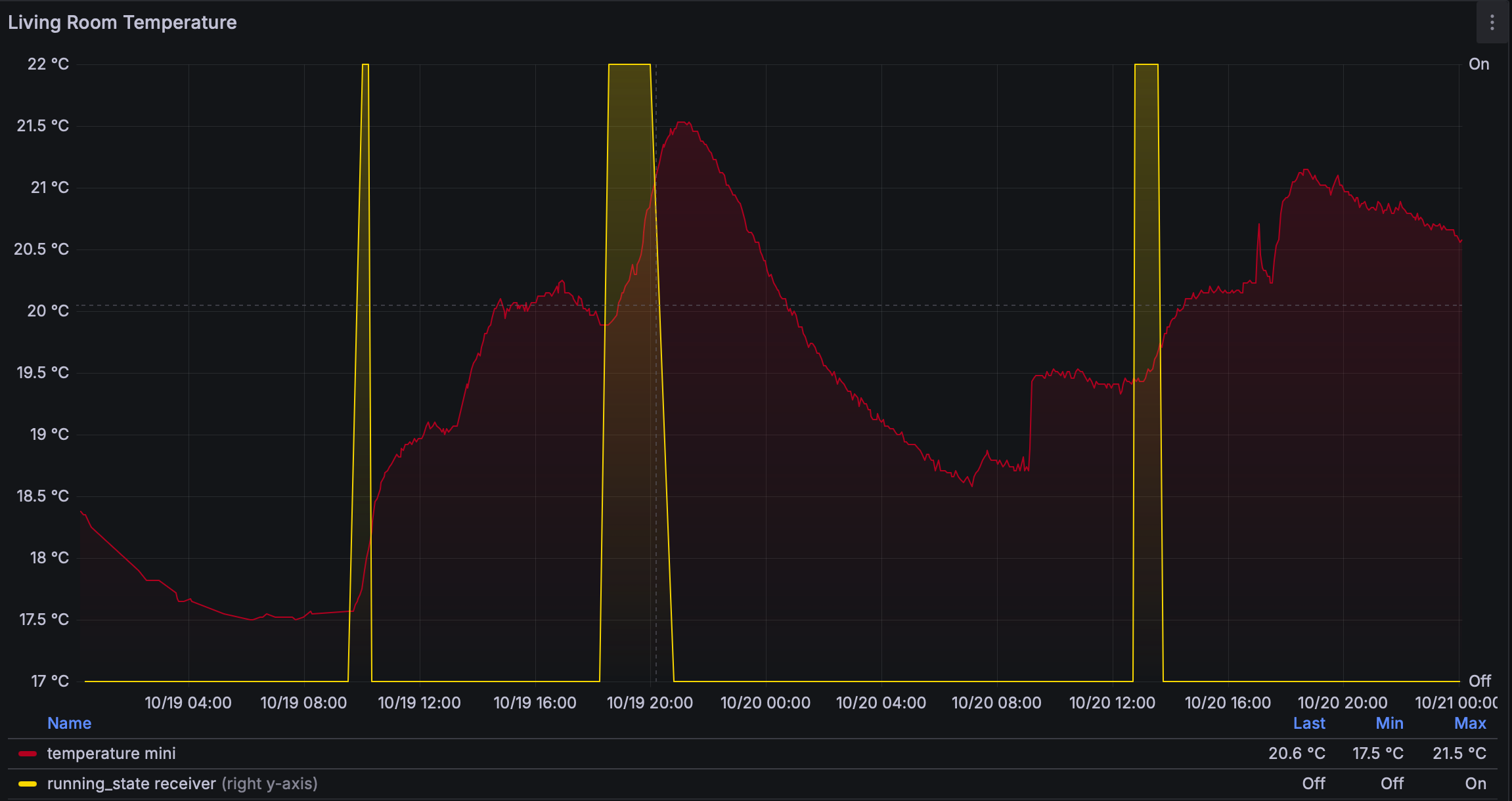Toggle the running_state receiver series visibility
This screenshot has width=1512, height=801.
[131, 784]
